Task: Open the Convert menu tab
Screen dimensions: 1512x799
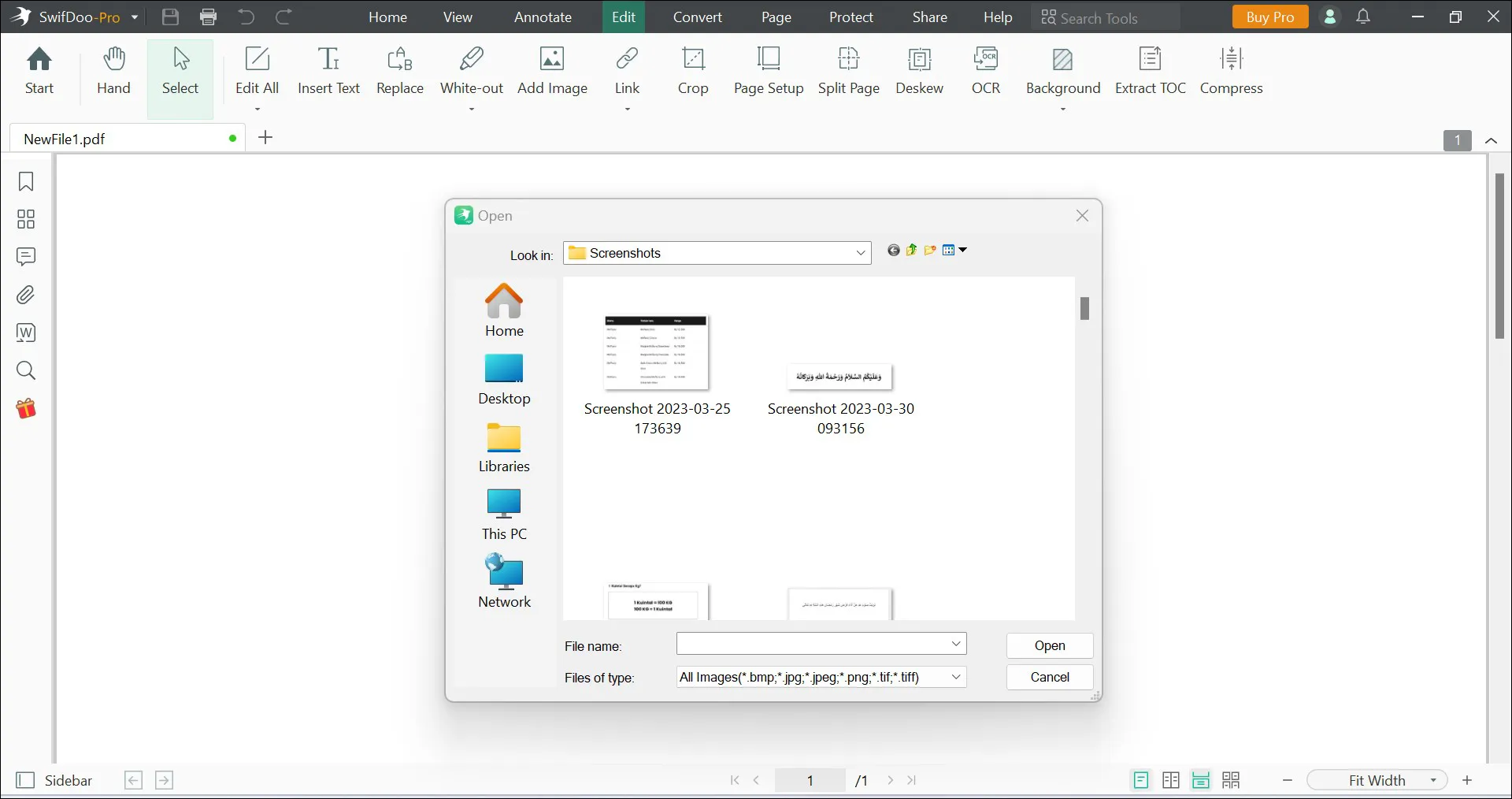Action: 697,17
